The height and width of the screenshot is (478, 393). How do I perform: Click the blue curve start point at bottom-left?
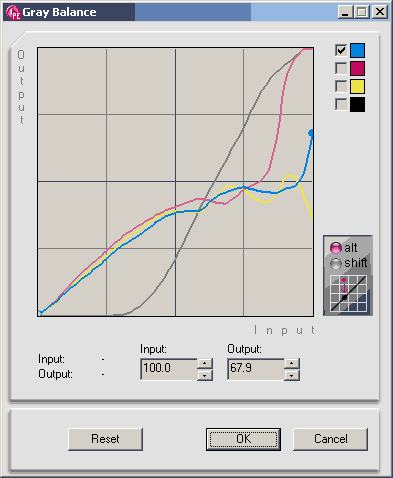coord(40,312)
